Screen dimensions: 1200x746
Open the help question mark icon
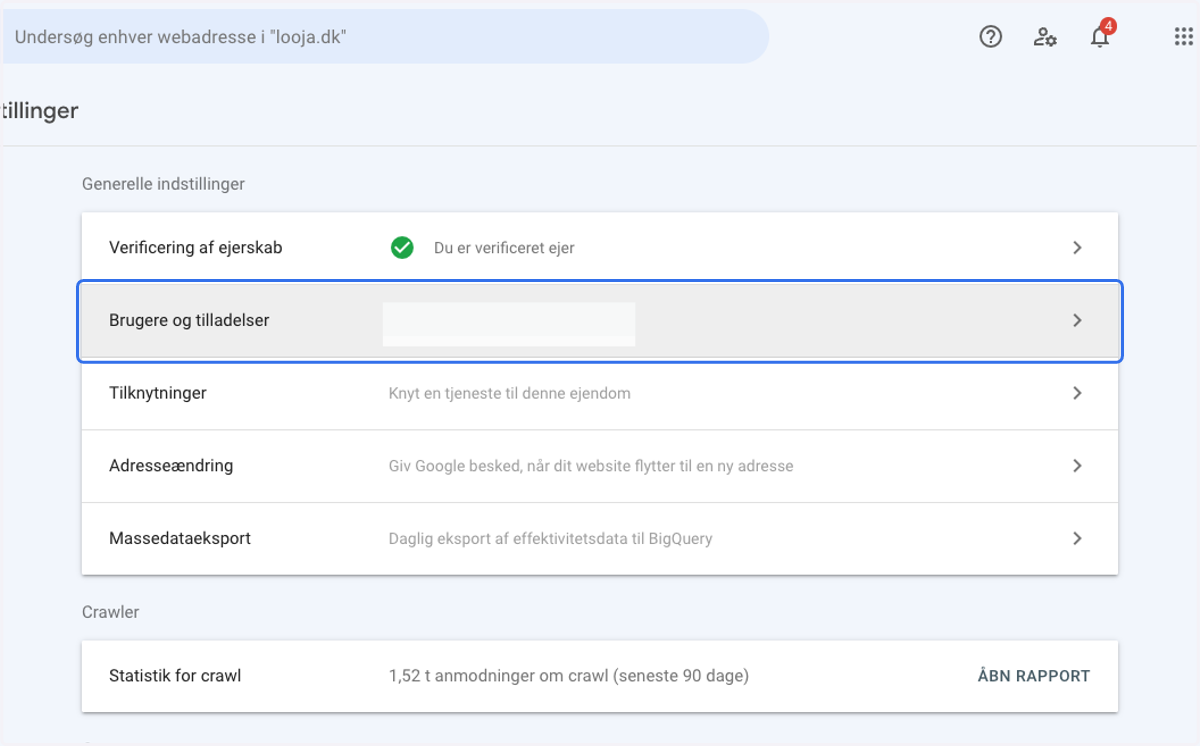tap(990, 37)
